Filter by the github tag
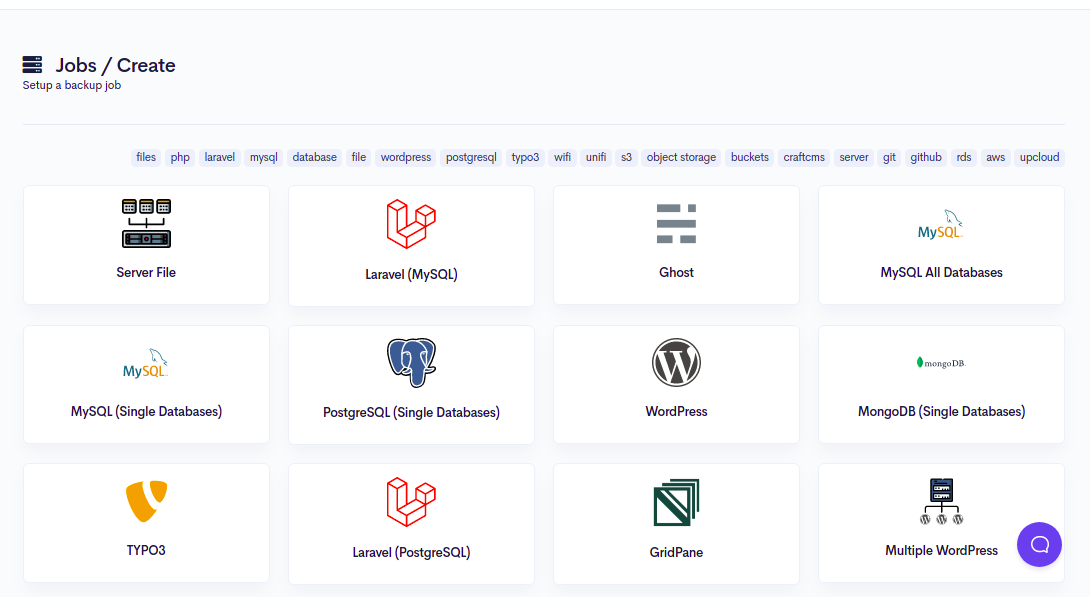 pyautogui.click(x=926, y=157)
